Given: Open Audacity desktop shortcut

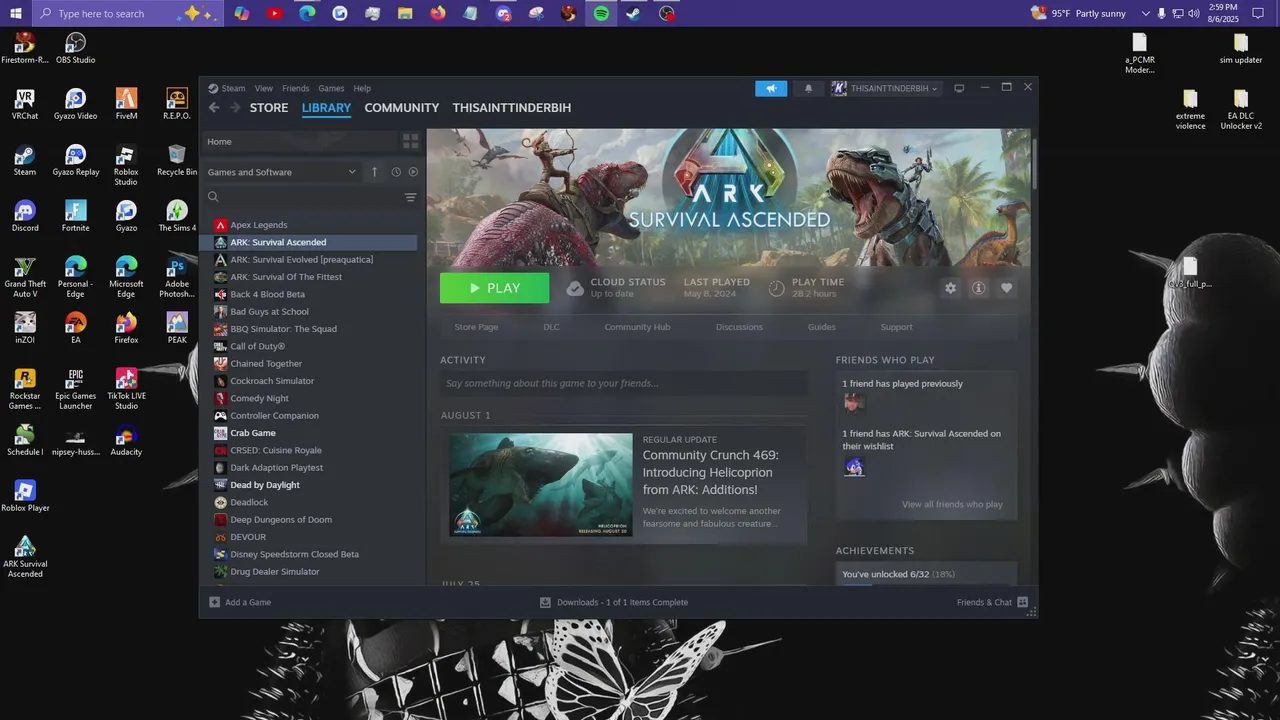Looking at the screenshot, I should pyautogui.click(x=126, y=440).
